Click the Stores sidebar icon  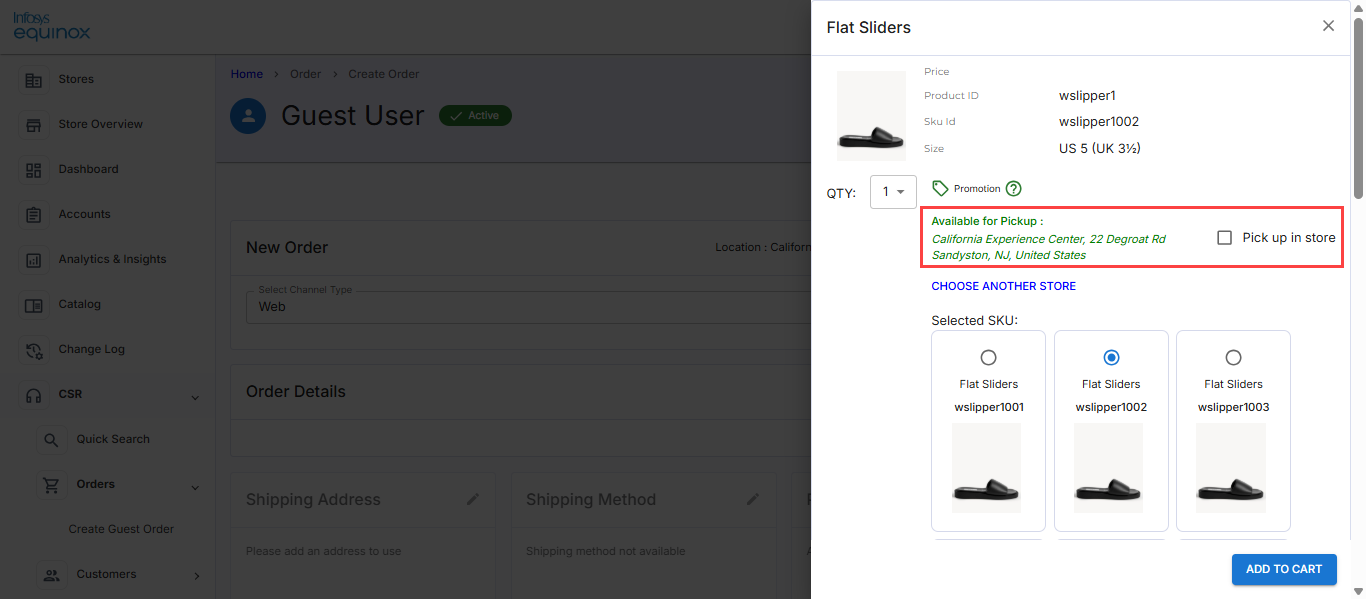(34, 80)
